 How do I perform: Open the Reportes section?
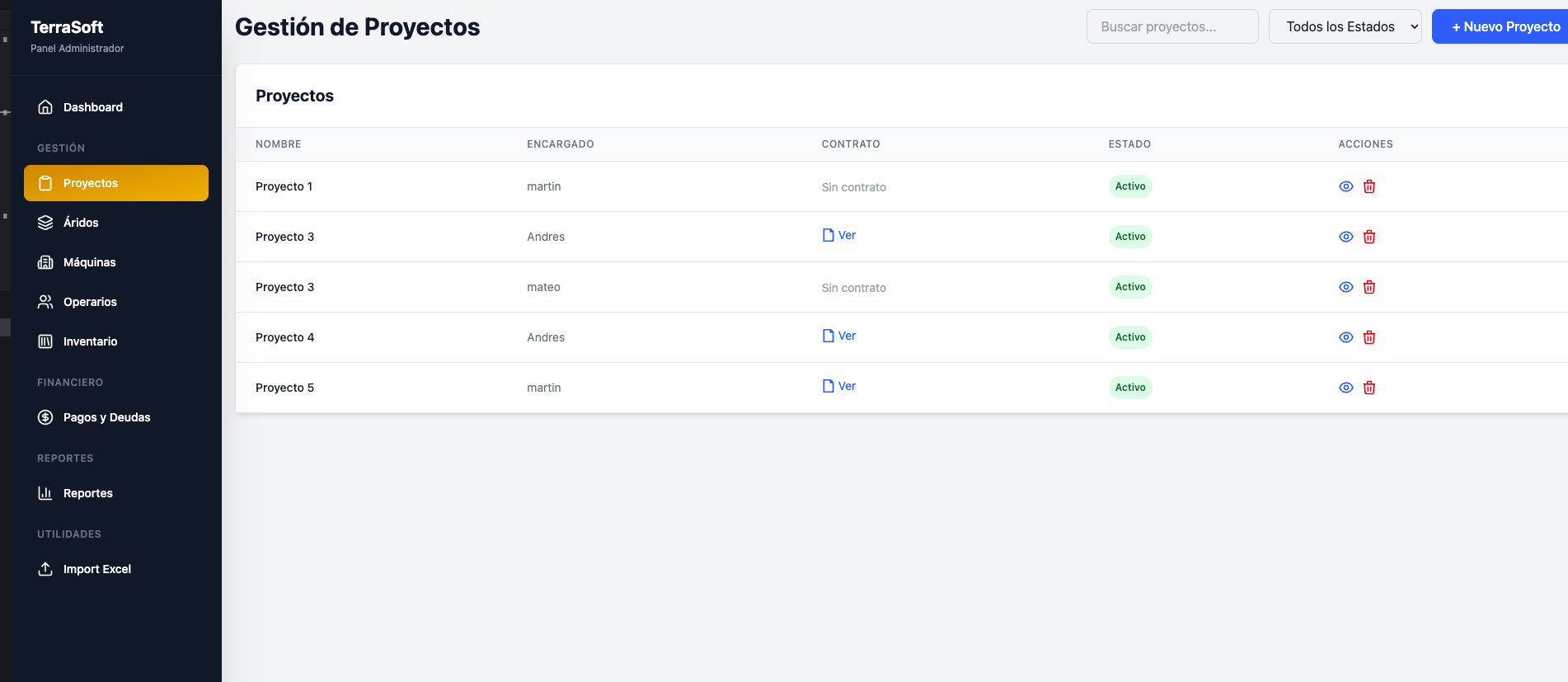coord(87,493)
